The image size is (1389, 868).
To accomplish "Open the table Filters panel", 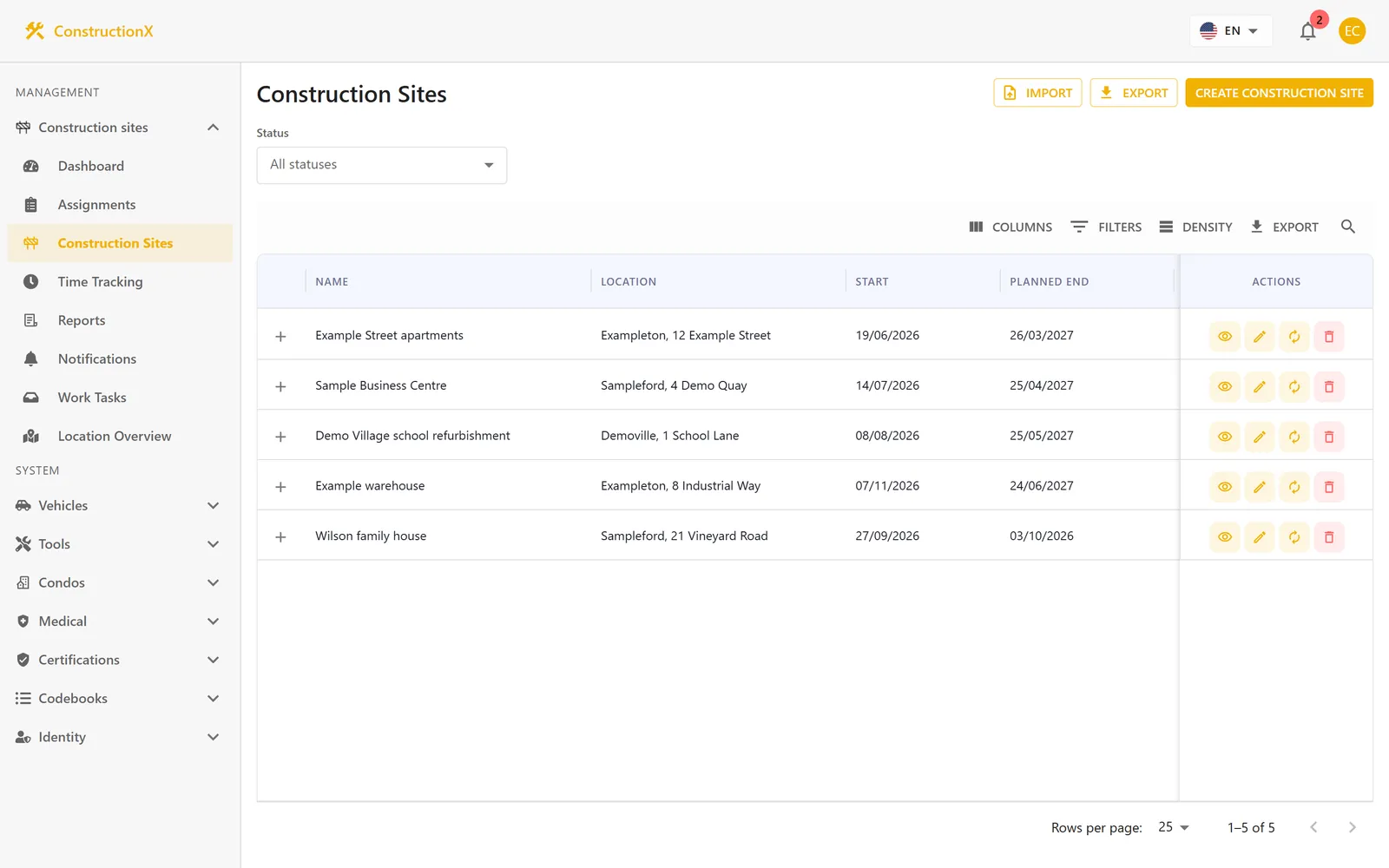I will pos(1106,227).
